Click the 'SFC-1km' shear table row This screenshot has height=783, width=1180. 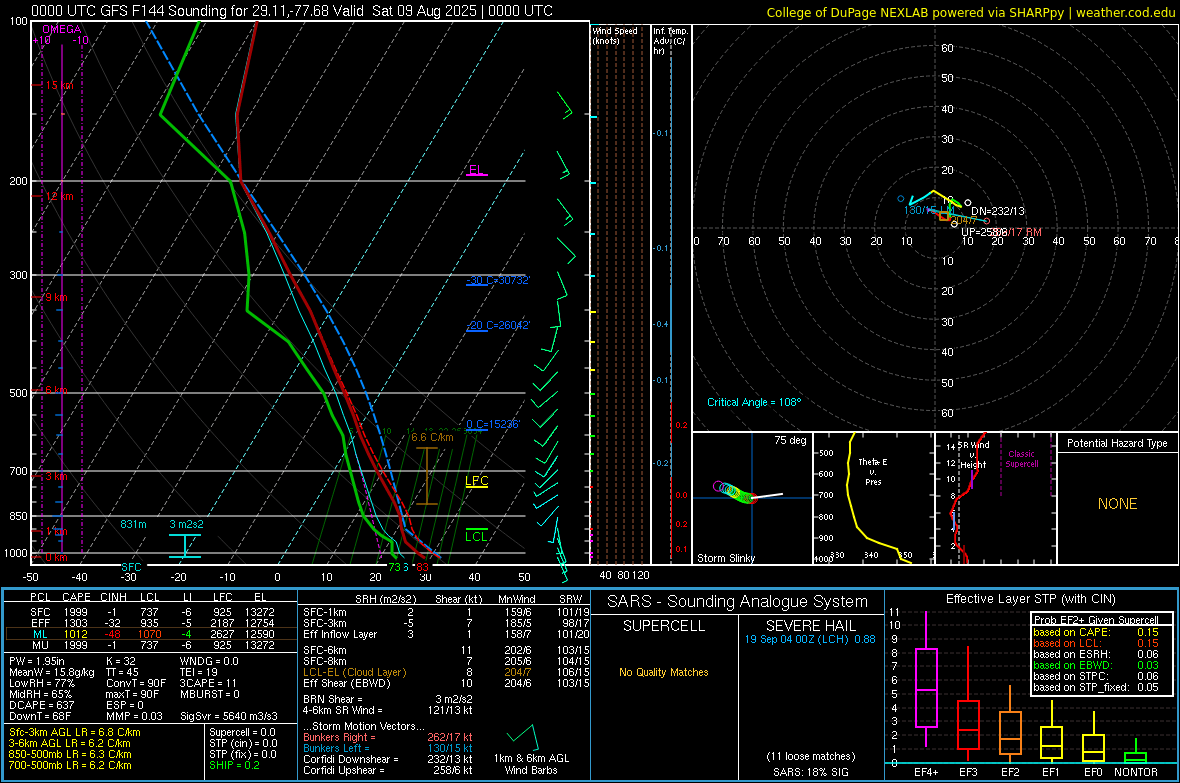point(446,612)
